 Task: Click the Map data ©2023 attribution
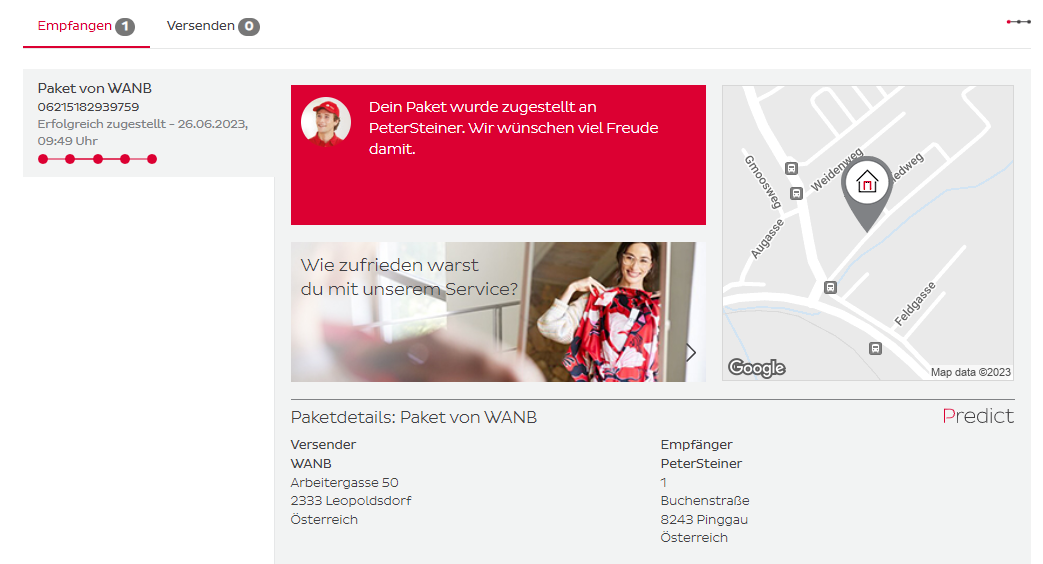pyautogui.click(x=970, y=372)
